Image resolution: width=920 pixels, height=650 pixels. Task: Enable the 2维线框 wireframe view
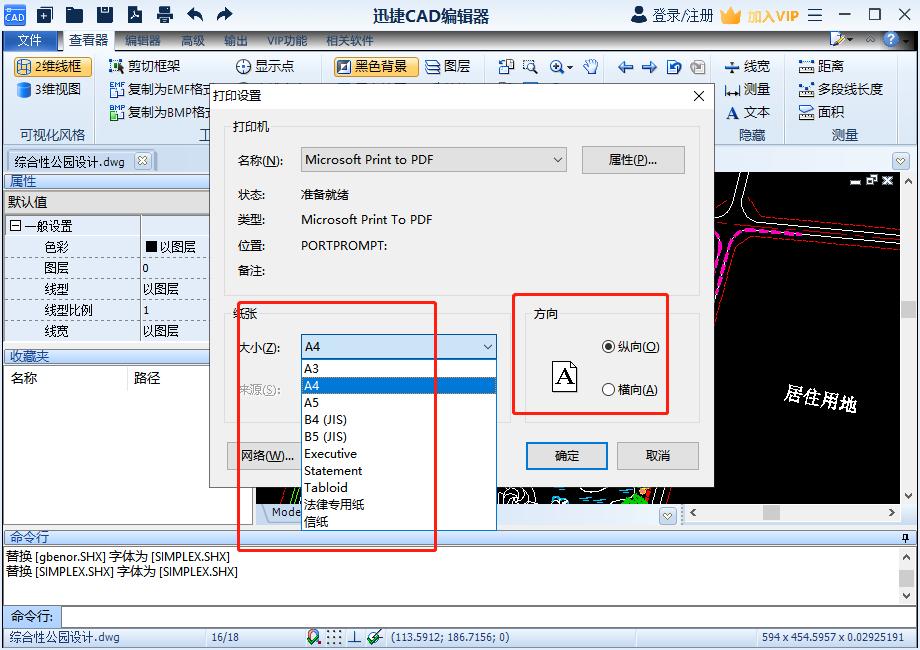point(53,66)
